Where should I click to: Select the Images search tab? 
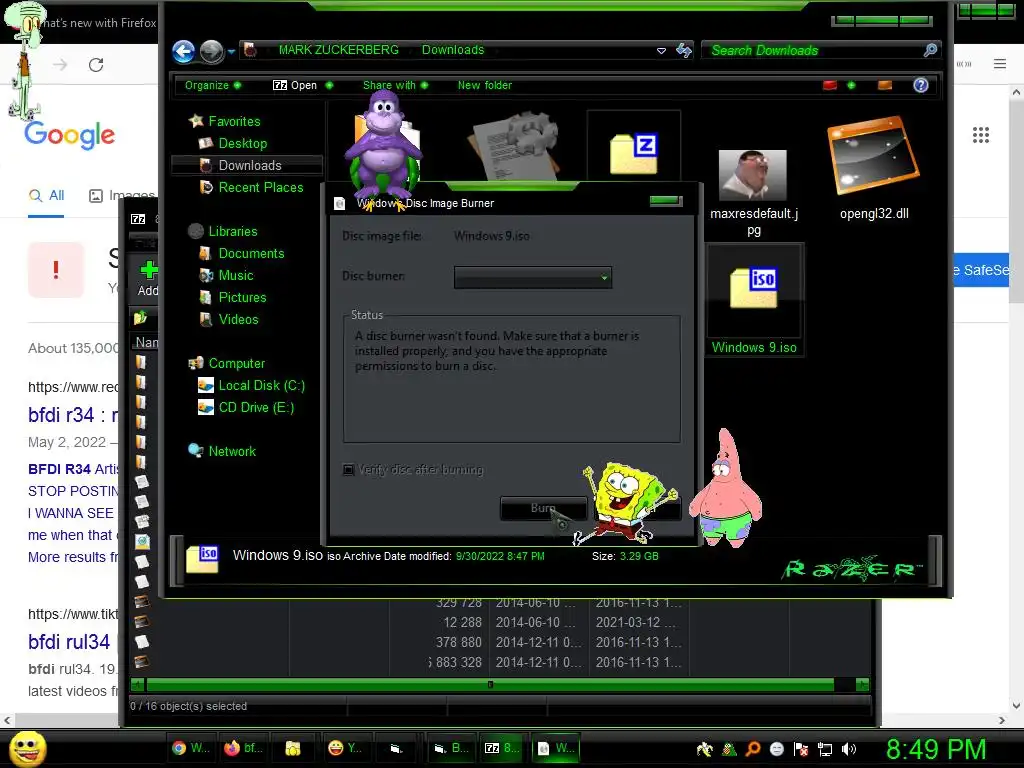(x=121, y=195)
